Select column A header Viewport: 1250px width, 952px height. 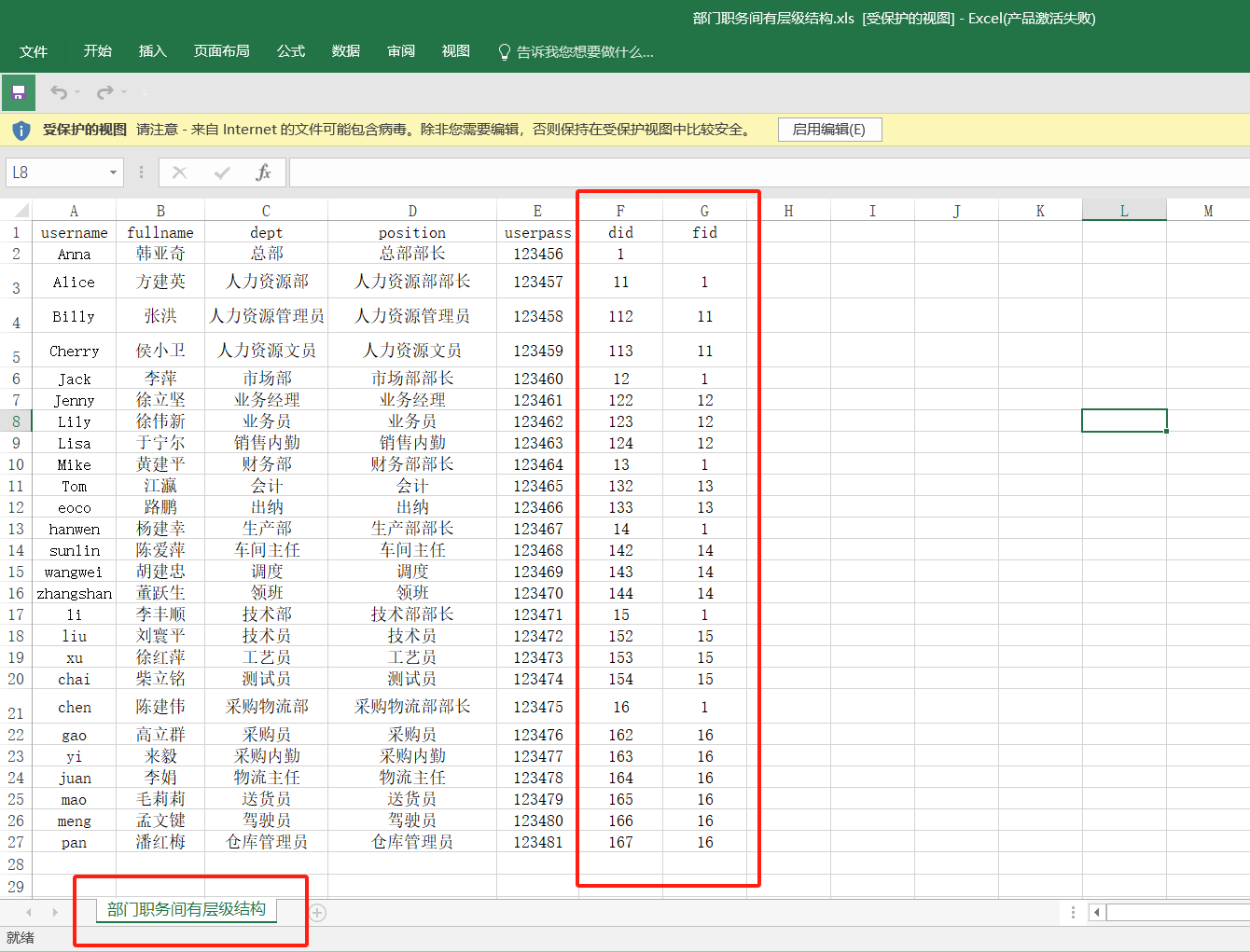tap(74, 211)
